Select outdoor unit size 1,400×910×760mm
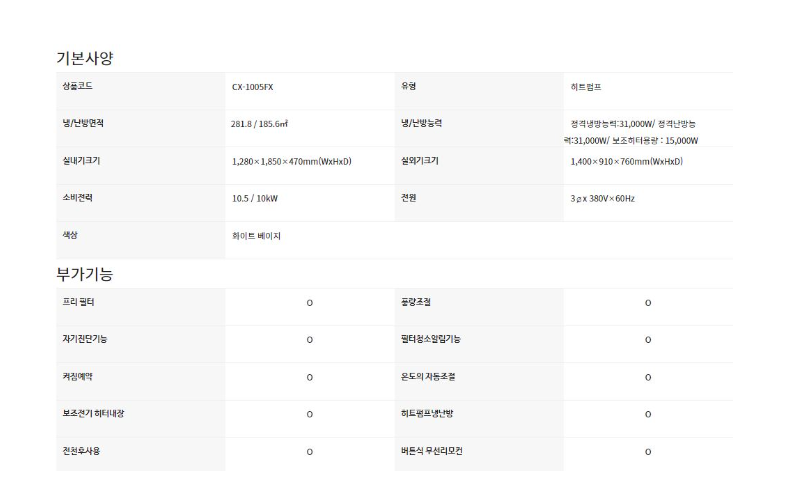Screen dimensions: 797x490 pos(626,161)
